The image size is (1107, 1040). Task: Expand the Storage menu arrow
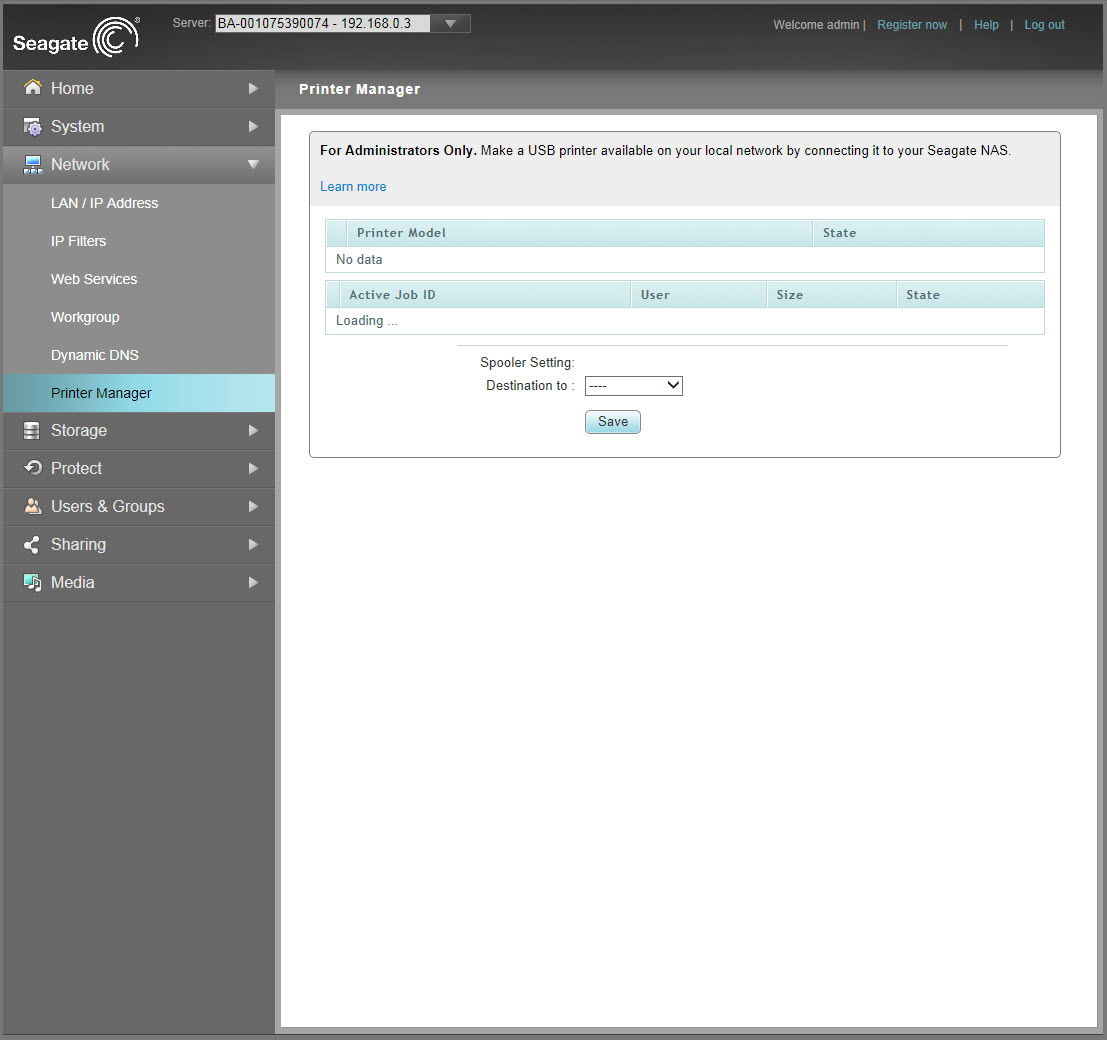pyautogui.click(x=253, y=431)
